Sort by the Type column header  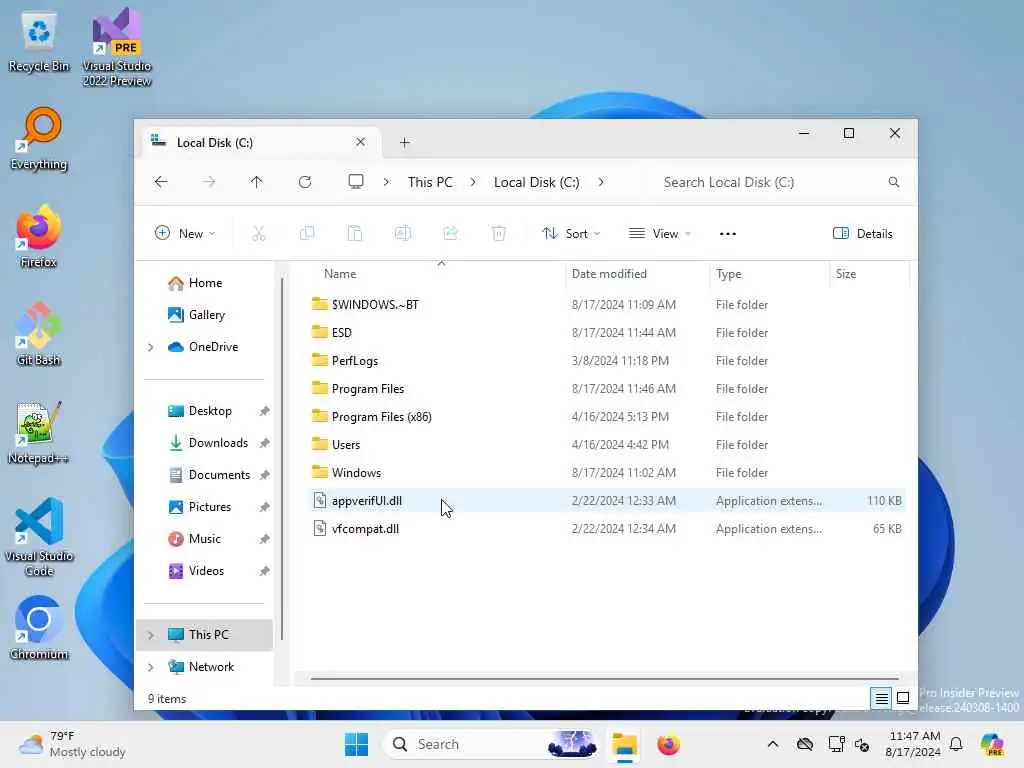click(x=728, y=274)
